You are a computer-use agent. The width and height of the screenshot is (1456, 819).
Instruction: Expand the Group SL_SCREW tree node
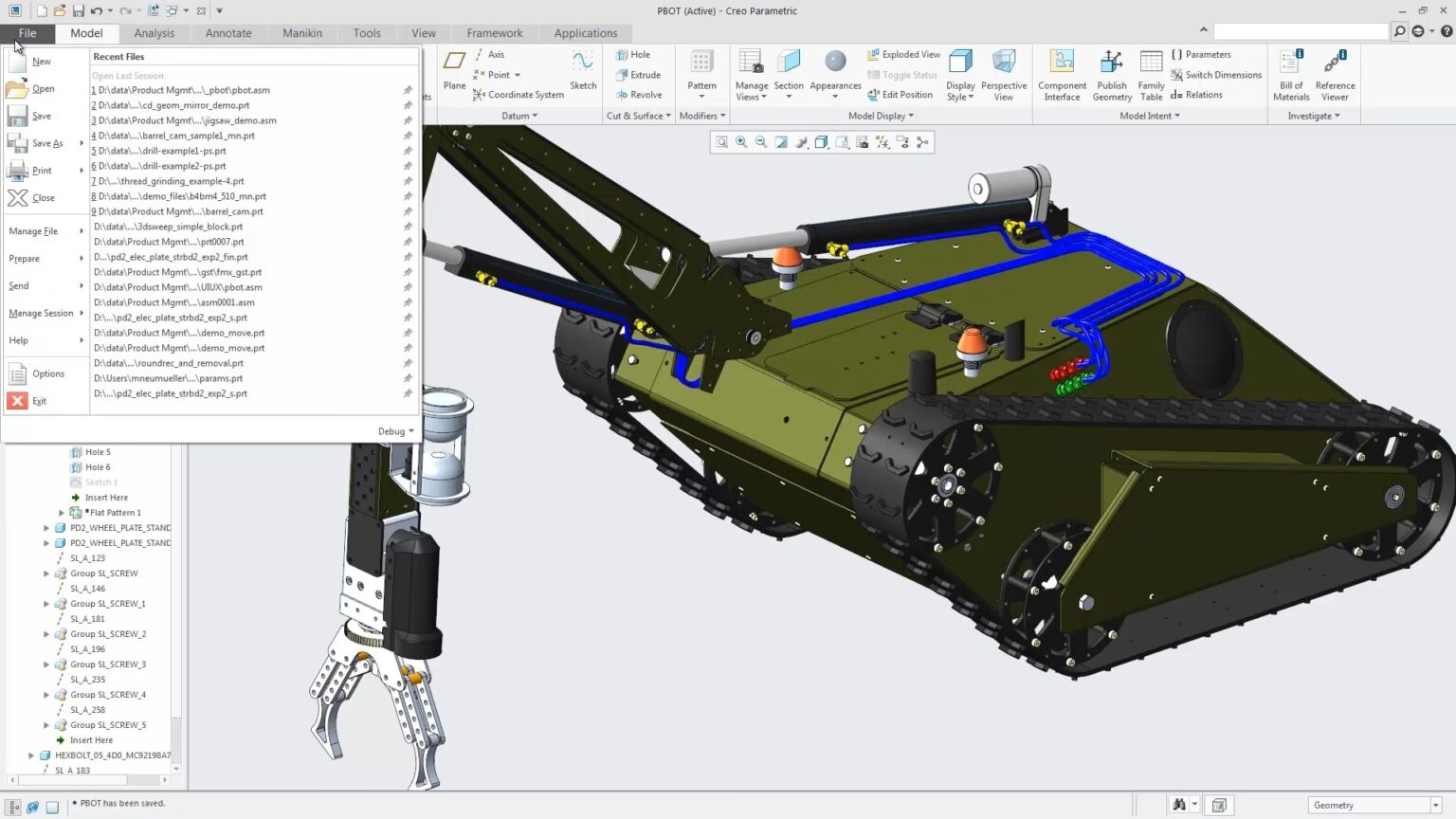46,573
